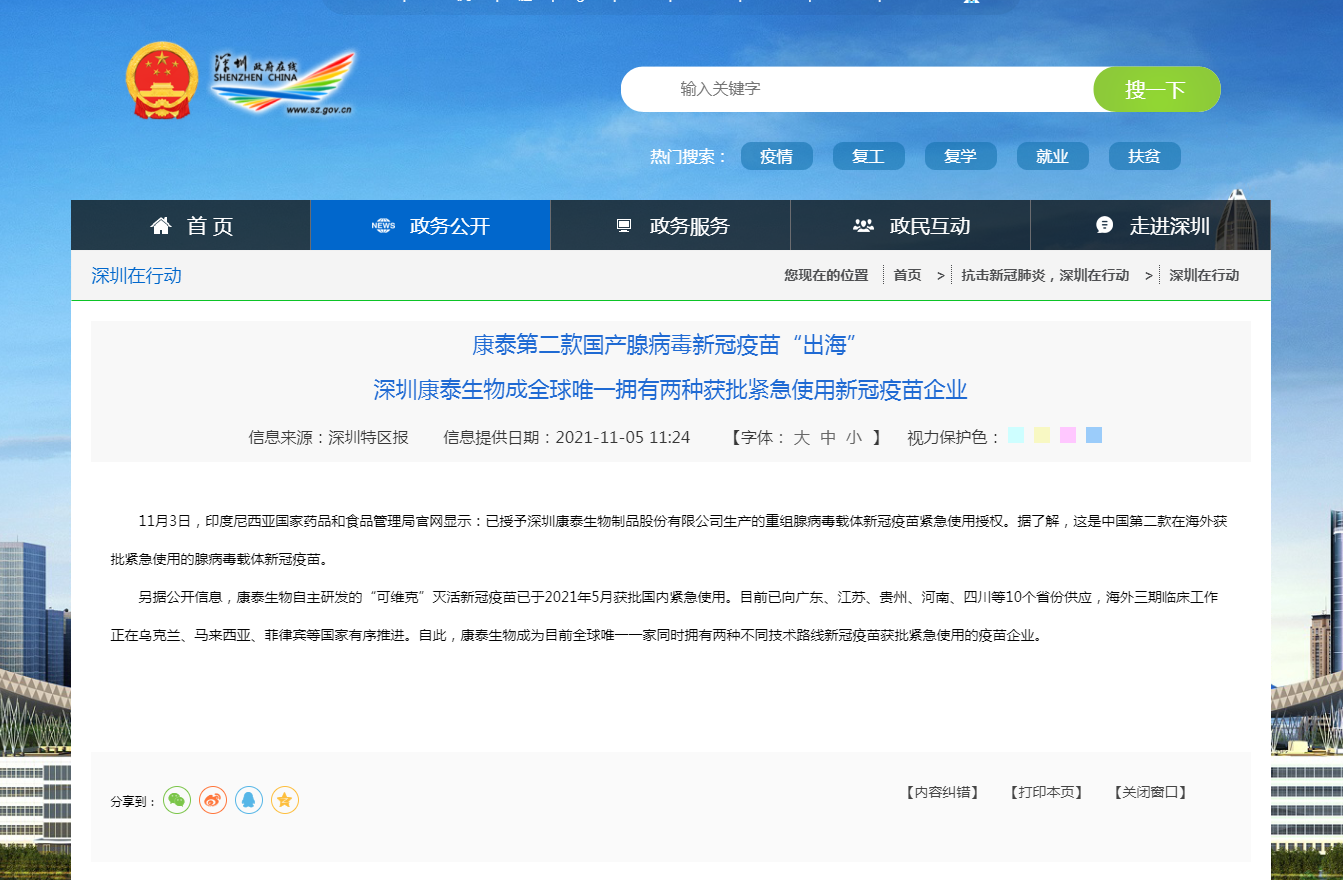Click date text 2021-11-05 11:24

(623, 437)
